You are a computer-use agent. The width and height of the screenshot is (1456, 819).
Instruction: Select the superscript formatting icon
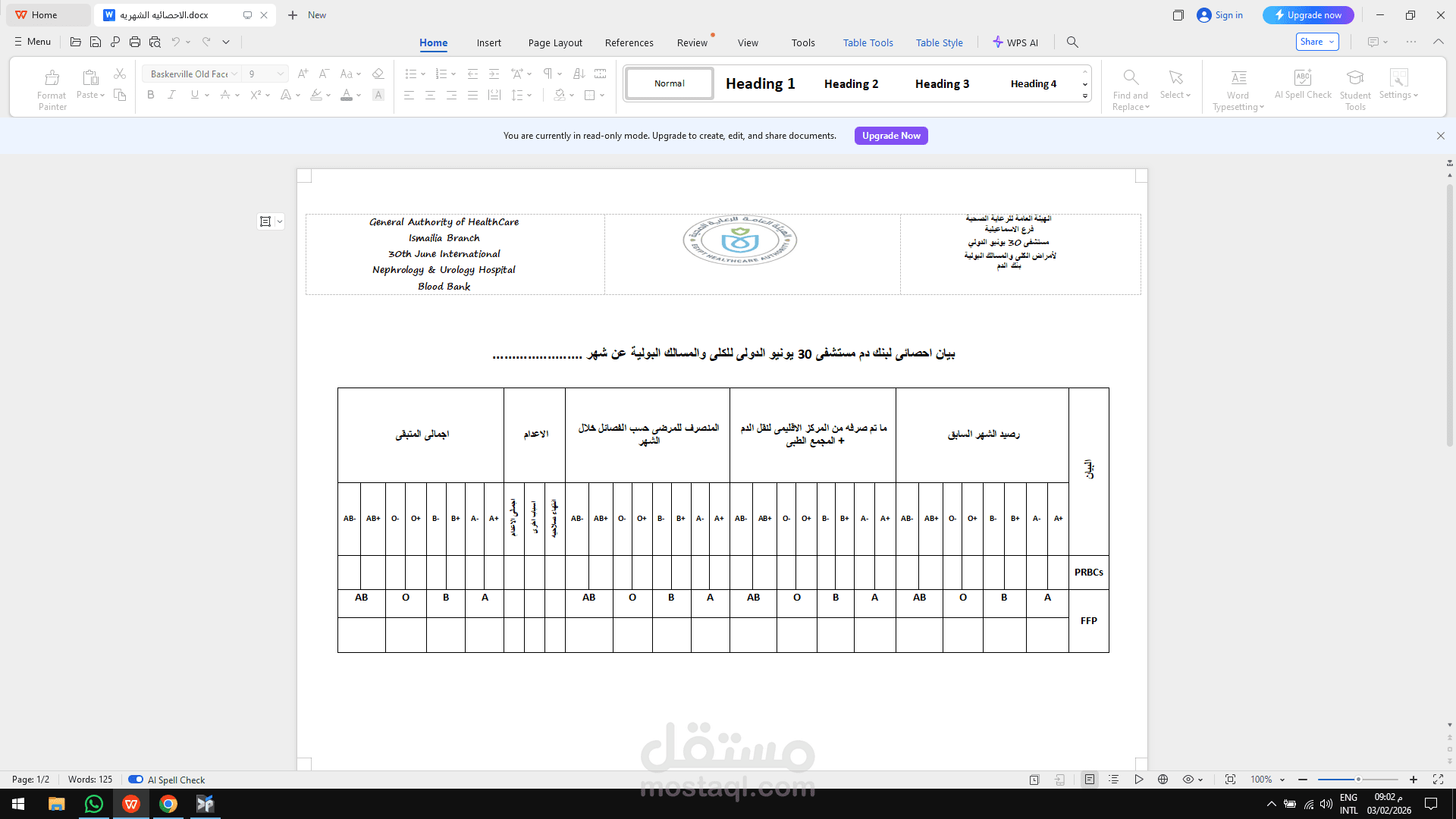coord(256,95)
